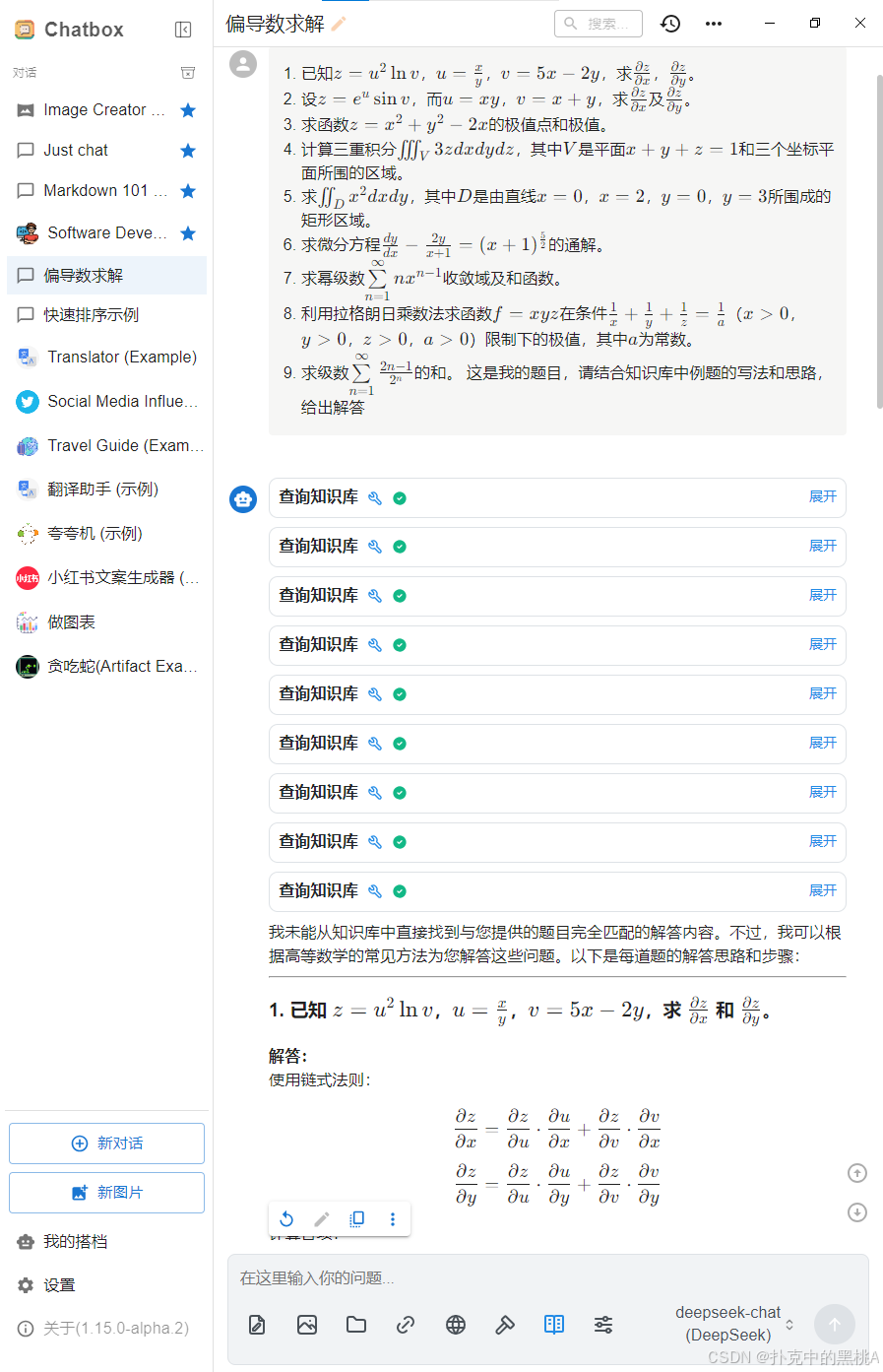Click the first 查询知识库 green check icon

click(400, 498)
